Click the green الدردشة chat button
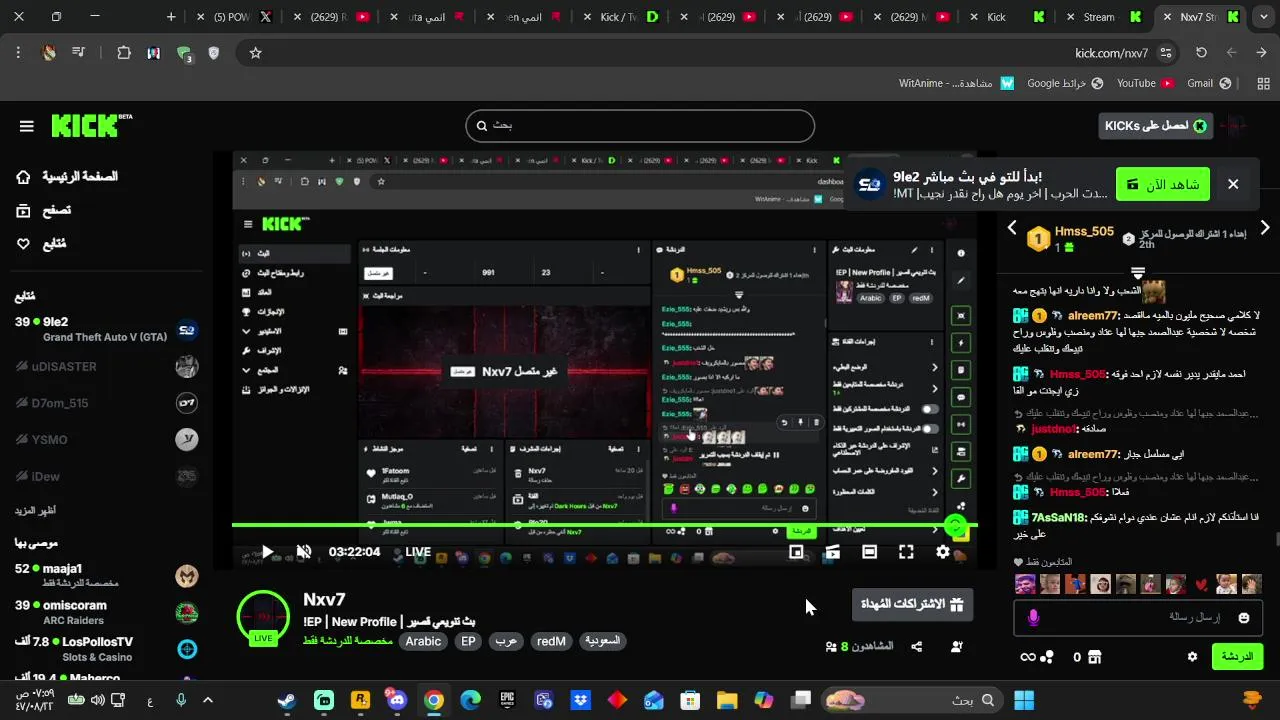This screenshot has width=1280, height=720. tap(1237, 657)
